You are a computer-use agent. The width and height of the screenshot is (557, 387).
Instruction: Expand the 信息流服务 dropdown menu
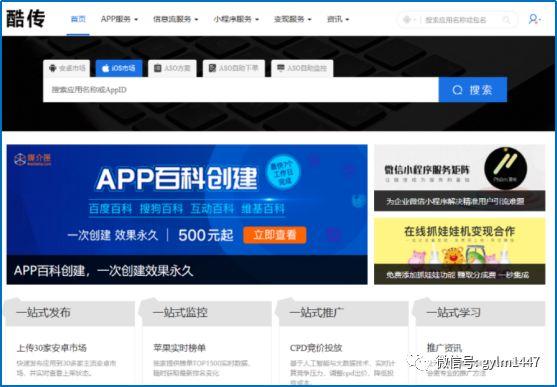pyautogui.click(x=175, y=19)
